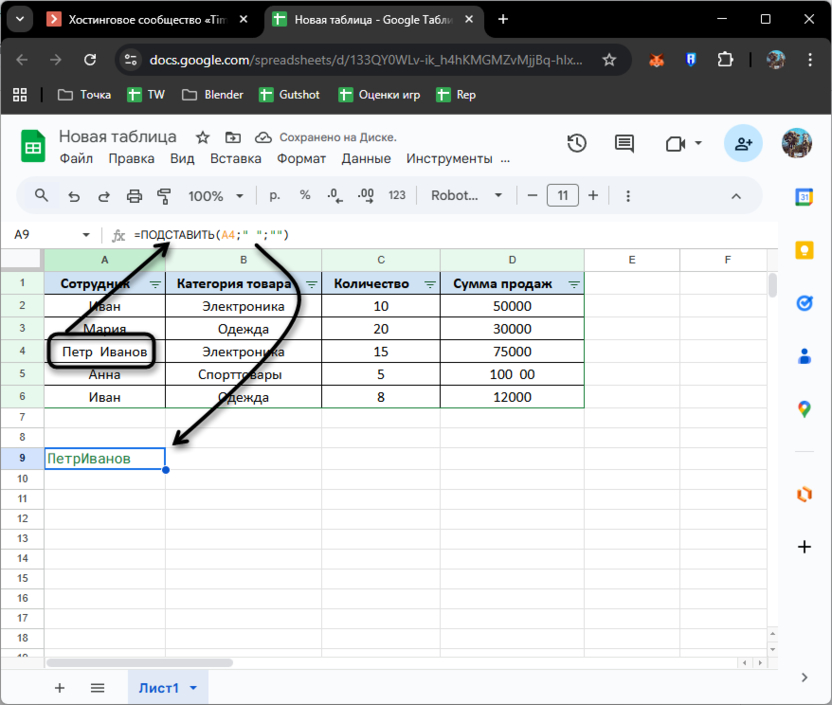
Task: Switch to the Лист1 sheet tab
Action: 159,688
